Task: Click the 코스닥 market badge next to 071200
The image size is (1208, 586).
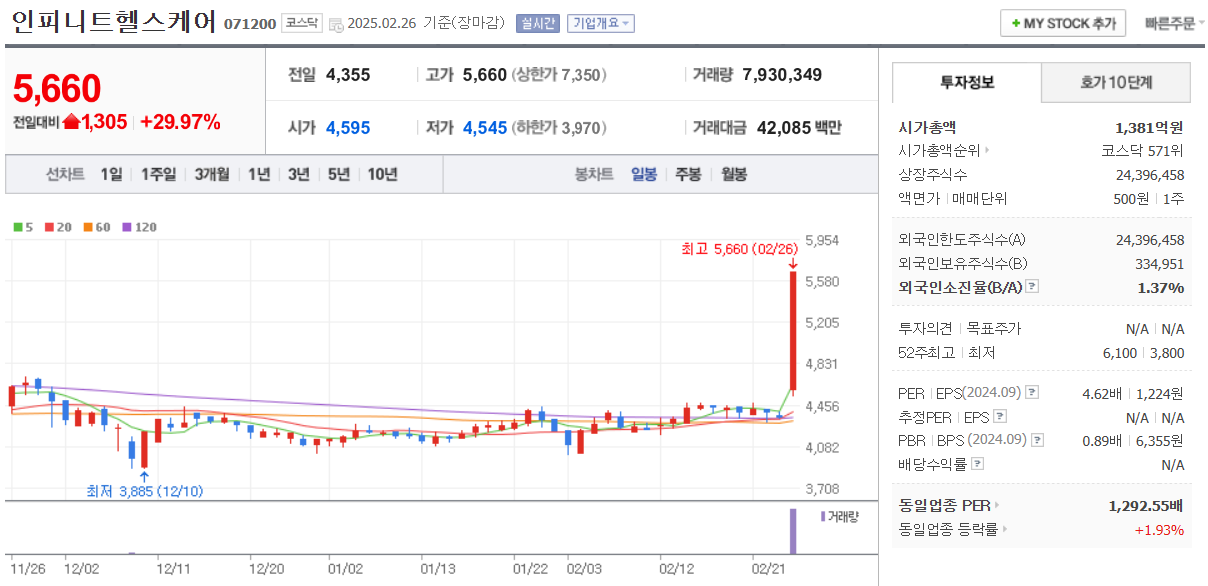Action: pyautogui.click(x=302, y=23)
